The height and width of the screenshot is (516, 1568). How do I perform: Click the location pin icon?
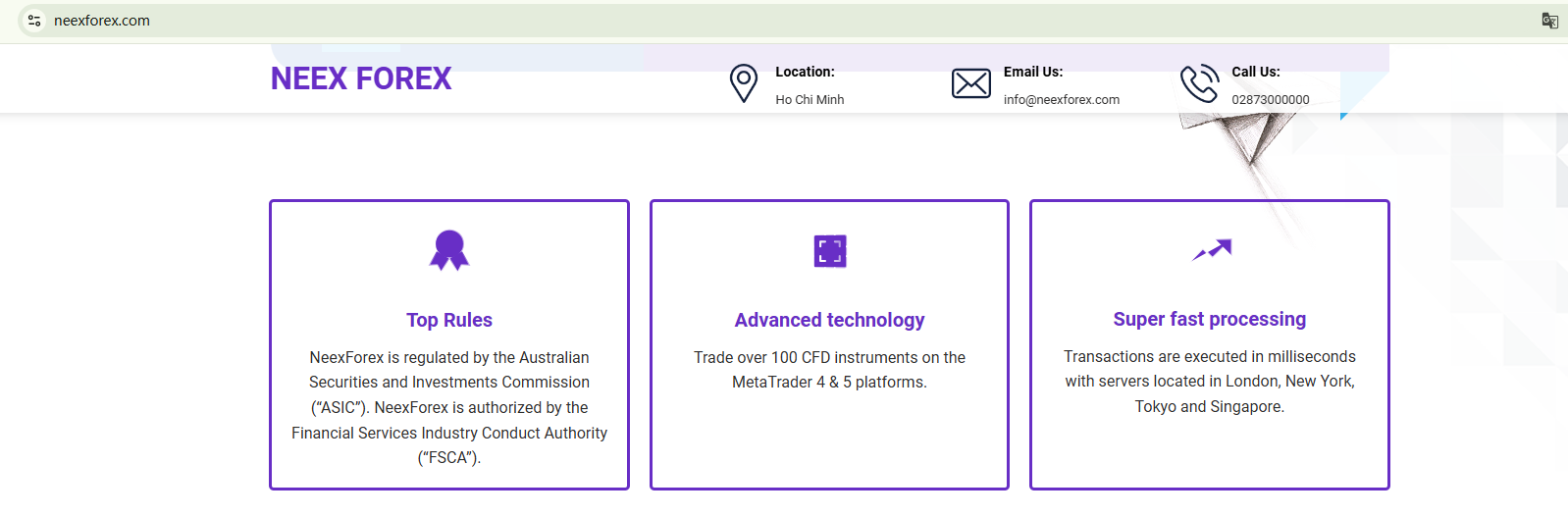pos(744,83)
